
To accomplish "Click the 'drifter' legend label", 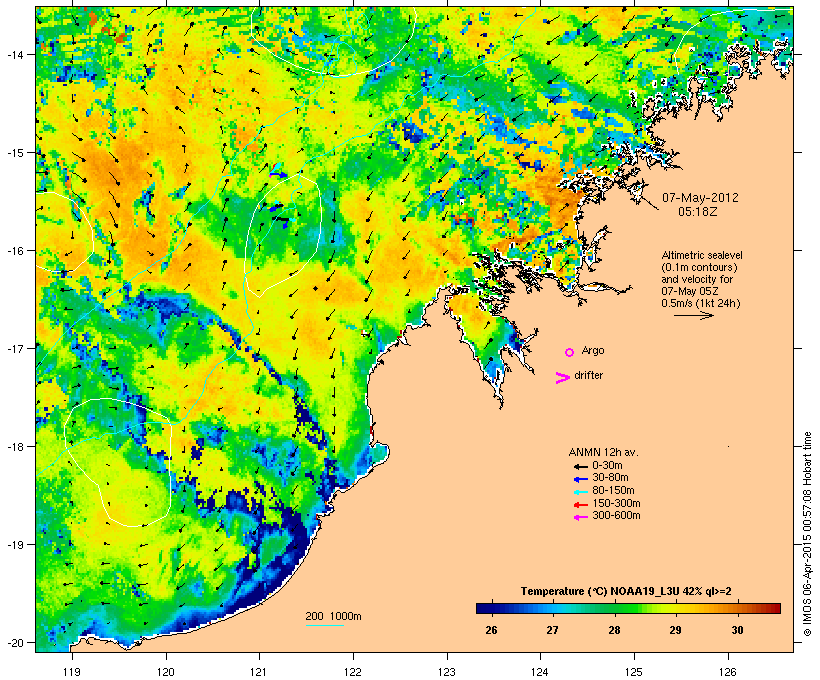I will pyautogui.click(x=588, y=375).
